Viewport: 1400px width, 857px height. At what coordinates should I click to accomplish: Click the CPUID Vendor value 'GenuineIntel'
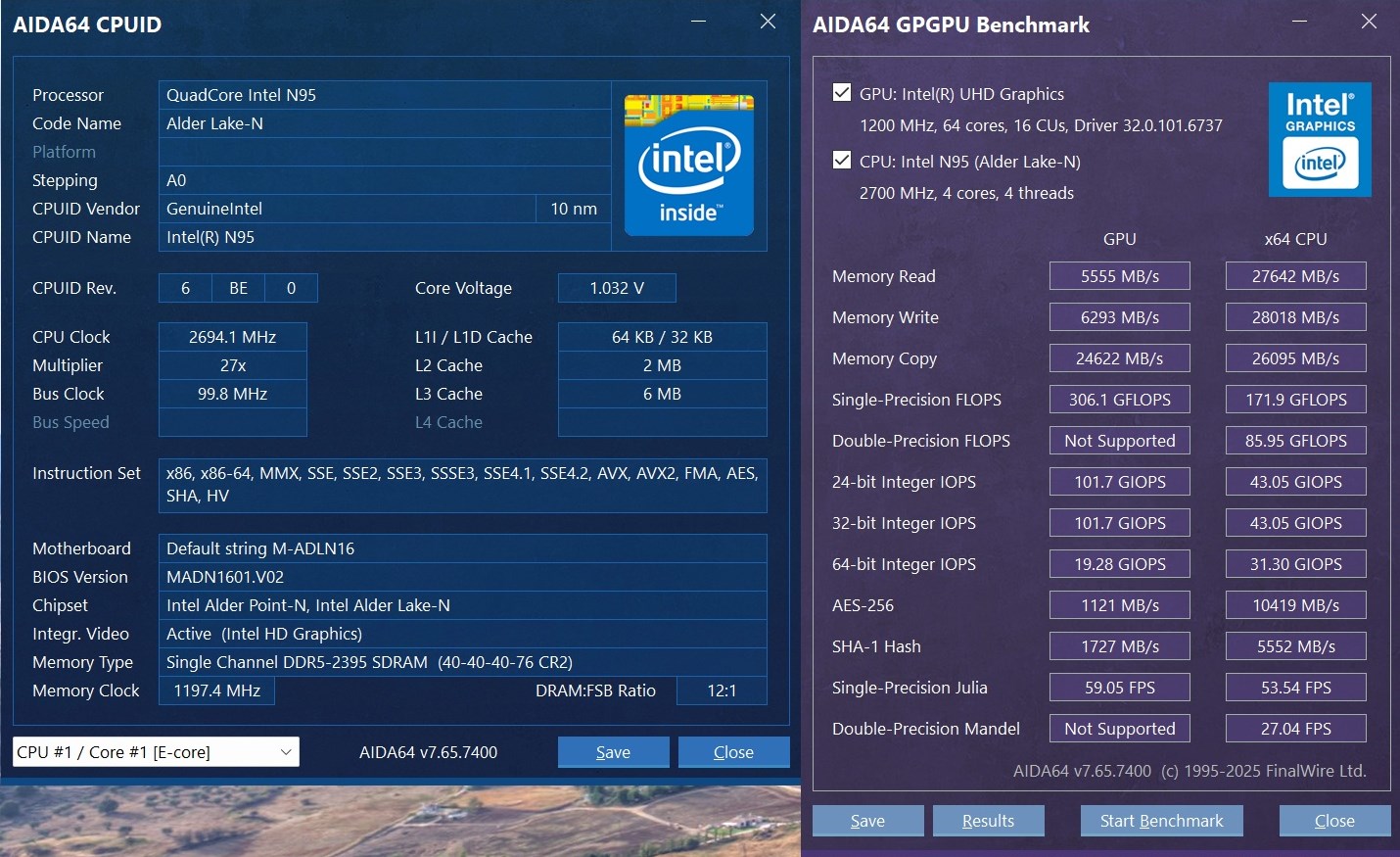tap(348, 209)
